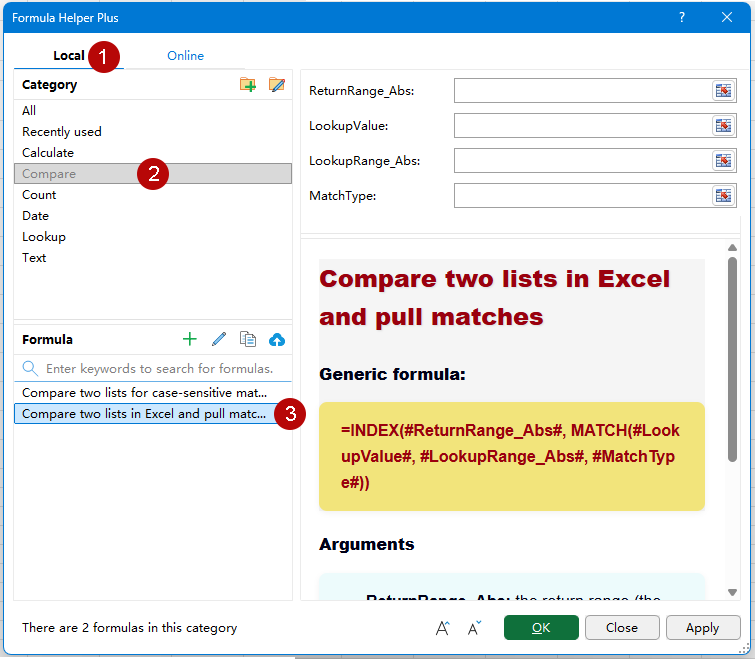Edit the category with pencil folder icon
Image resolution: width=755 pixels, height=659 pixels.
click(x=276, y=85)
